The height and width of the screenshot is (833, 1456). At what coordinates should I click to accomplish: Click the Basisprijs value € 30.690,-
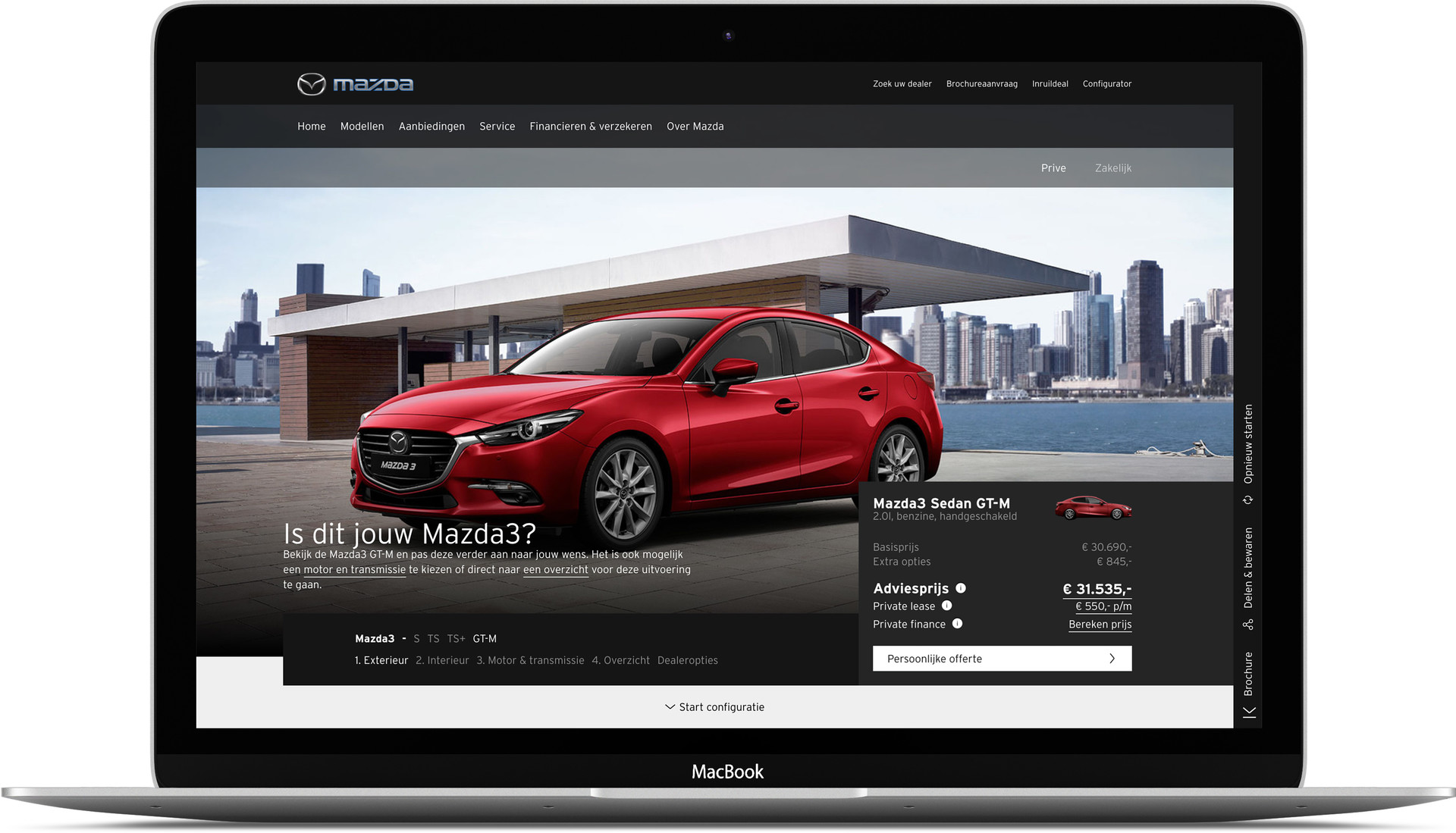1106,547
